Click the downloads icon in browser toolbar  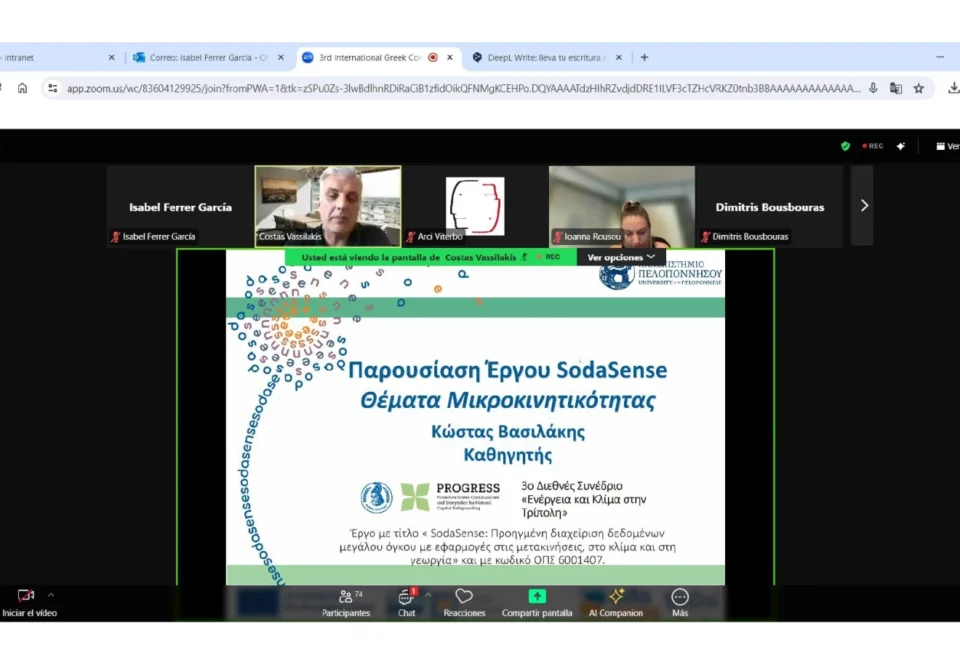(953, 88)
